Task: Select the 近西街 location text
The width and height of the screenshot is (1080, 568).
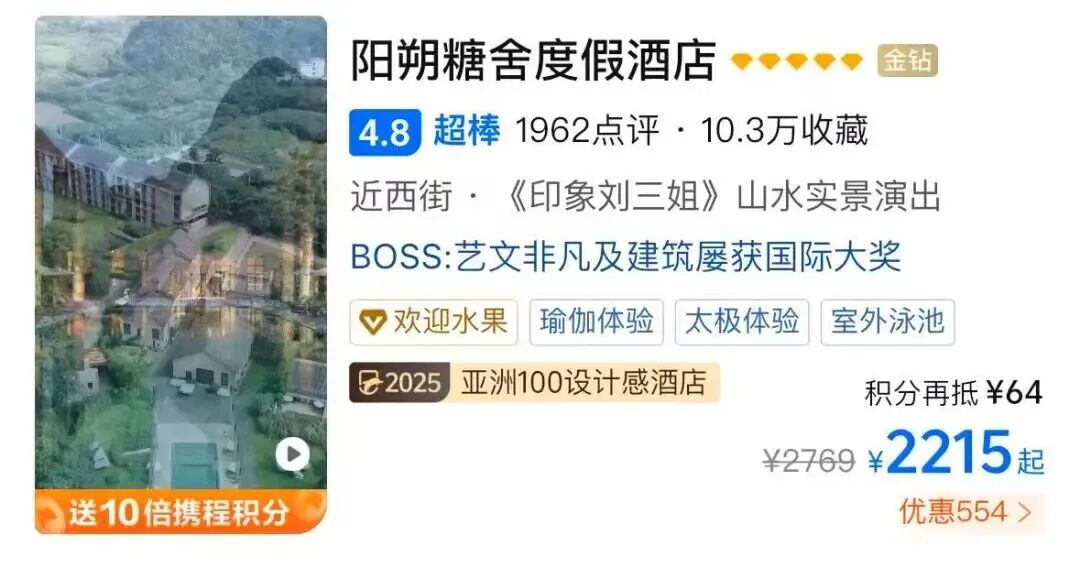Action: (x=402, y=196)
